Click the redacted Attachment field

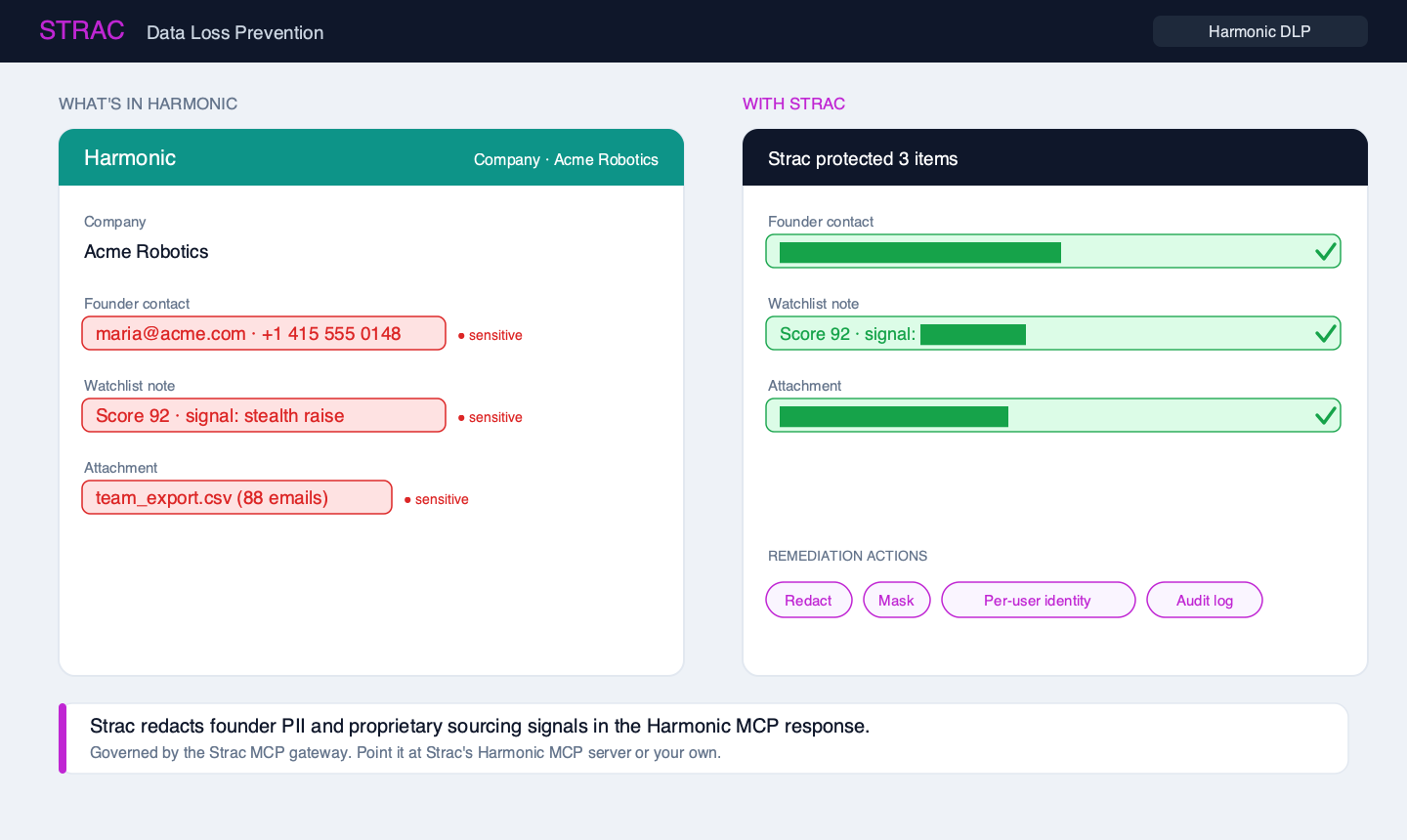(1053, 415)
